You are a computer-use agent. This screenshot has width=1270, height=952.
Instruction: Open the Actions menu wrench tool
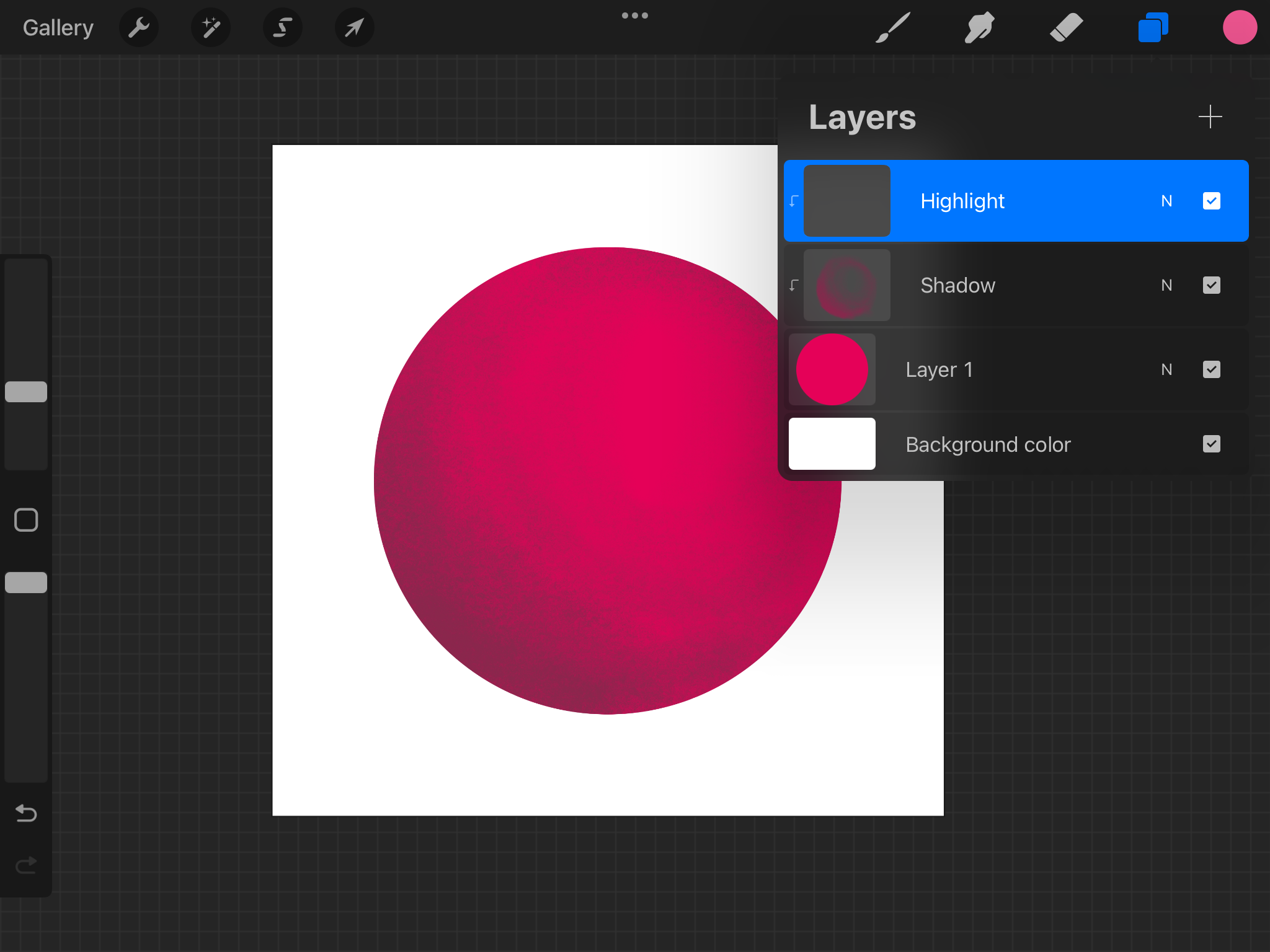(139, 27)
